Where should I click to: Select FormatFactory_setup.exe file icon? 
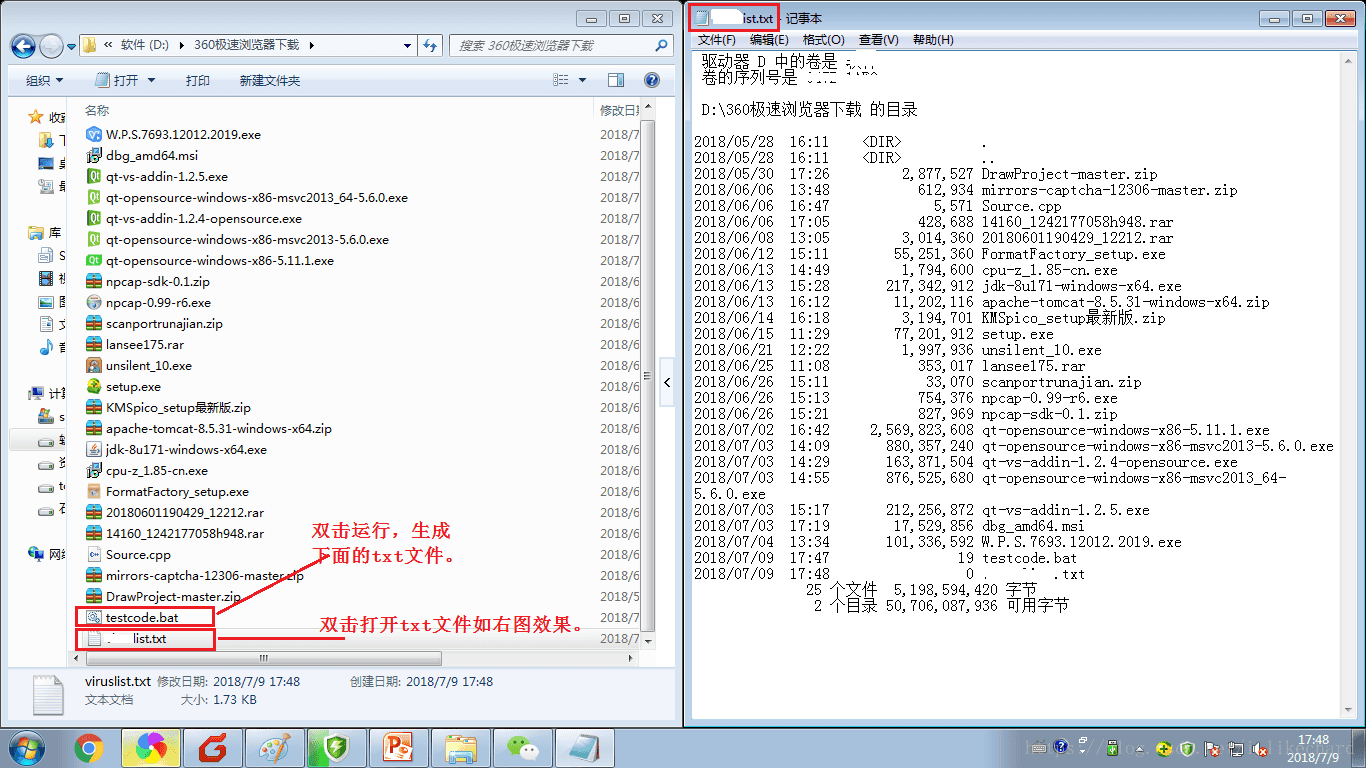(95, 491)
